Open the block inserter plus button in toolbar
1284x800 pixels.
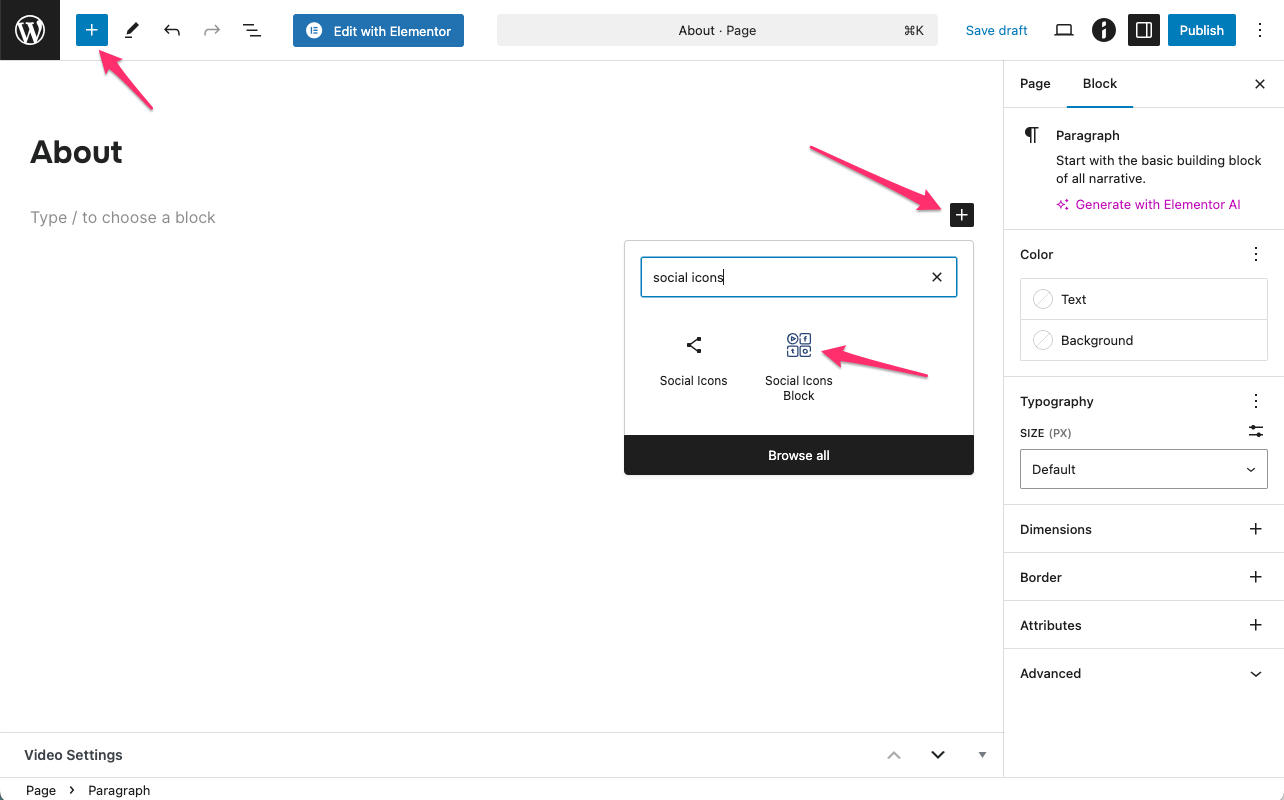click(91, 30)
